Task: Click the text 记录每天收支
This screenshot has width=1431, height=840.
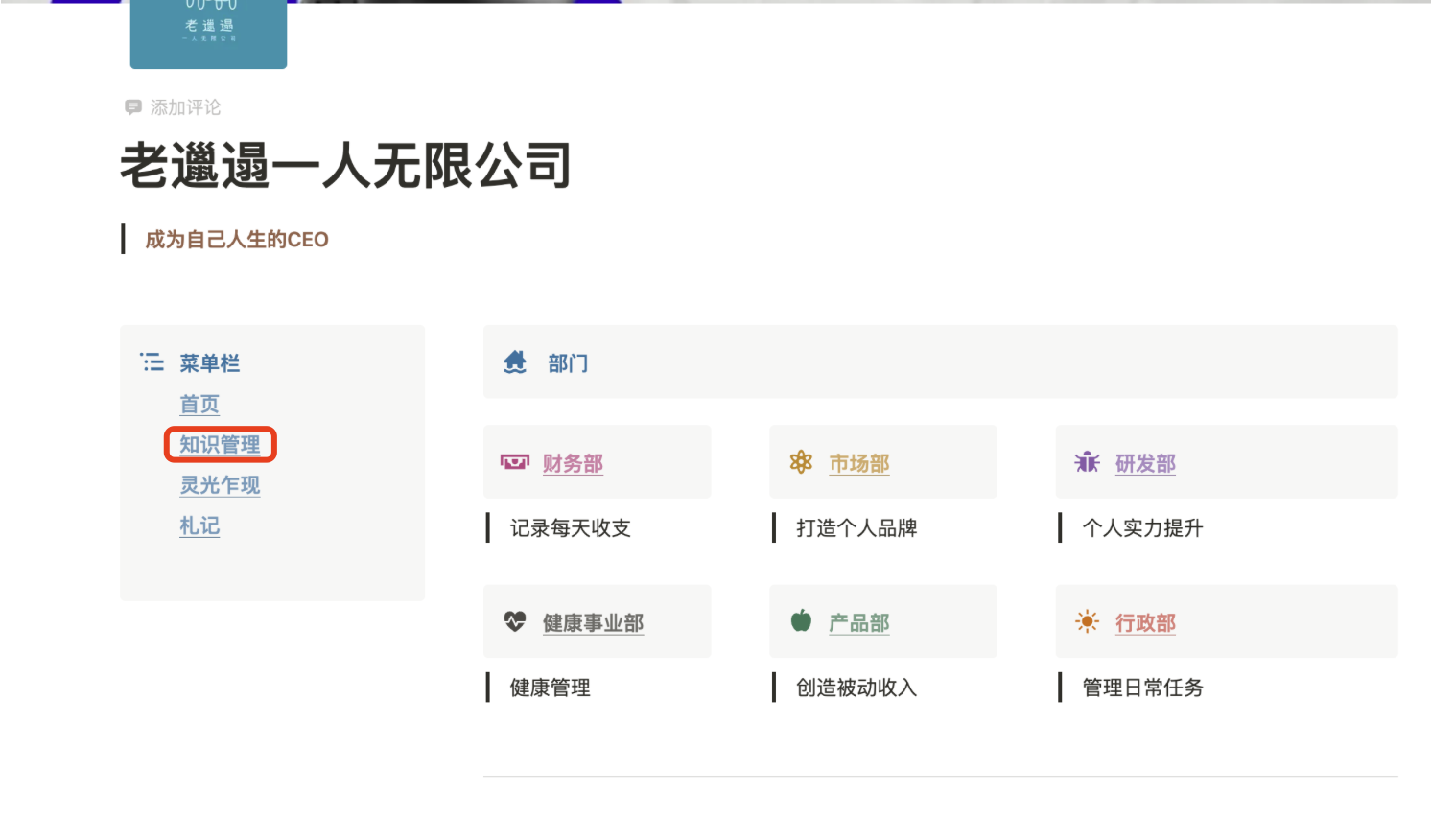Action: pyautogui.click(x=570, y=528)
